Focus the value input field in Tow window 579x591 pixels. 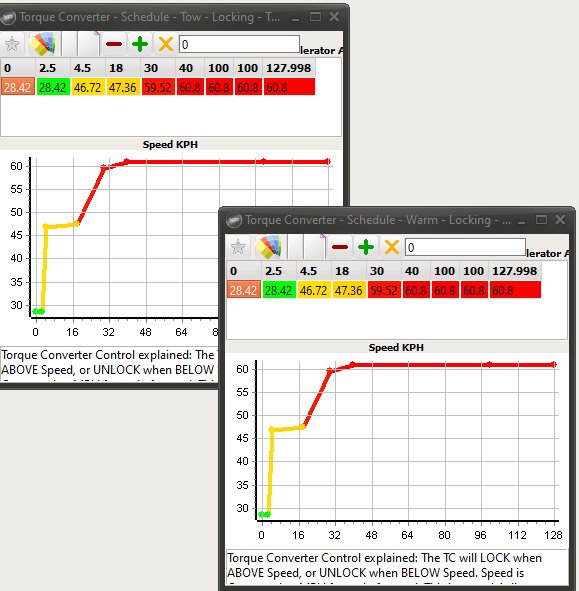[239, 44]
